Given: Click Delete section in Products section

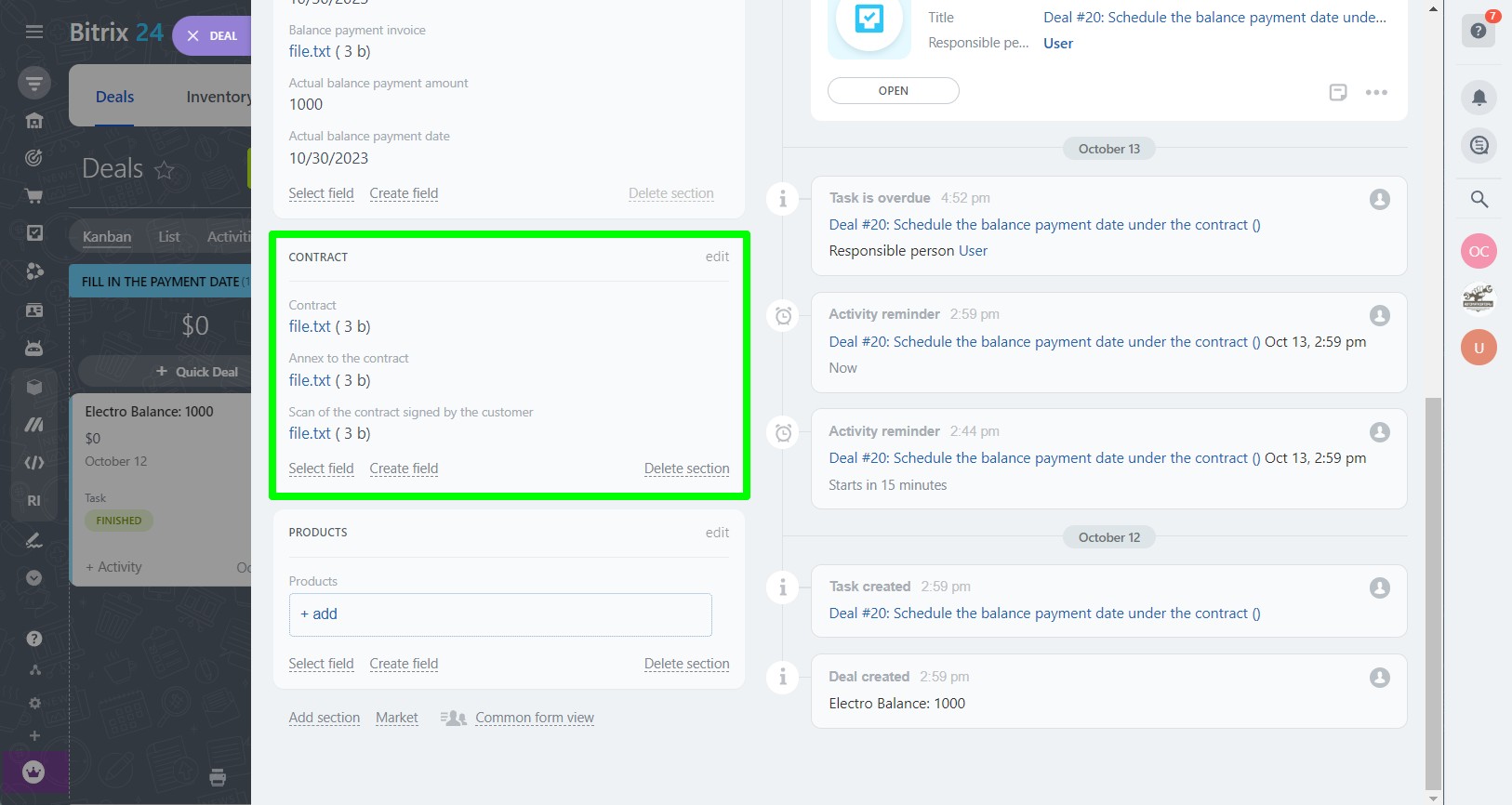Looking at the screenshot, I should click(686, 664).
